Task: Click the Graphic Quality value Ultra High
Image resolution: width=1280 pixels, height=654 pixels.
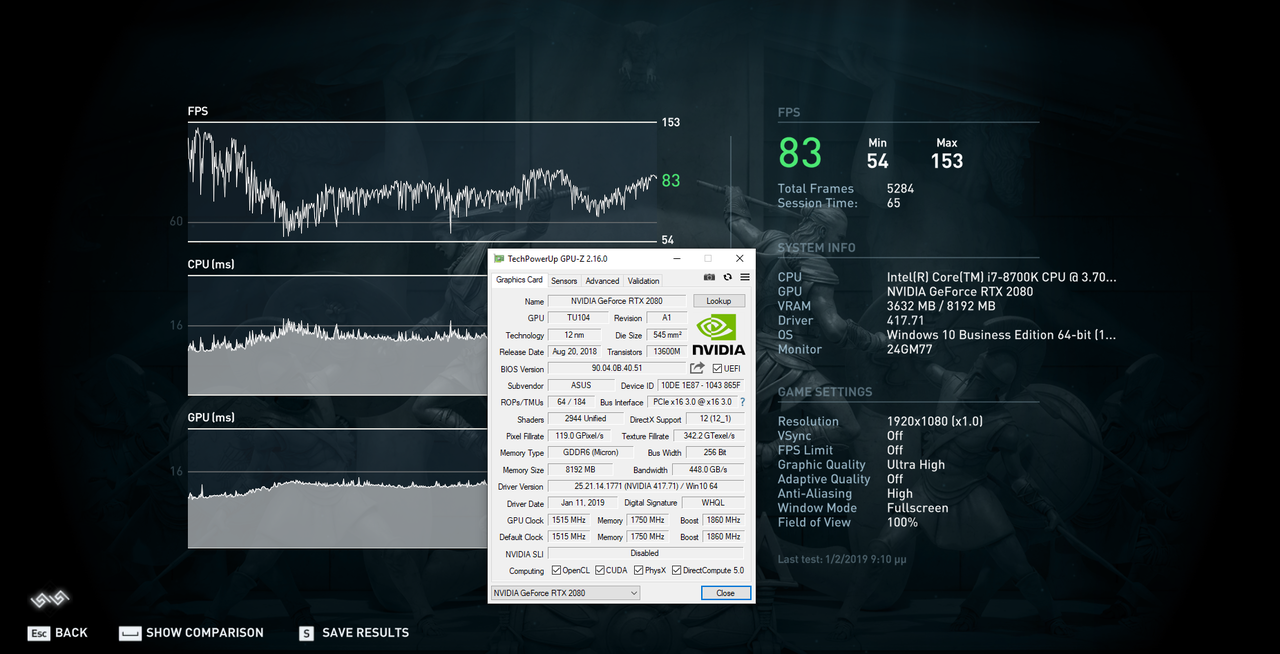Action: pos(916,465)
